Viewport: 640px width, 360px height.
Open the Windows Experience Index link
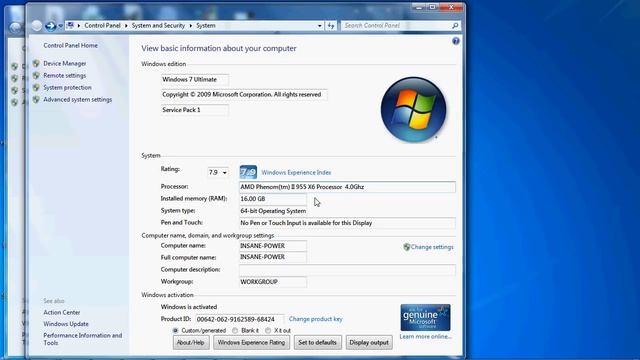(x=296, y=172)
